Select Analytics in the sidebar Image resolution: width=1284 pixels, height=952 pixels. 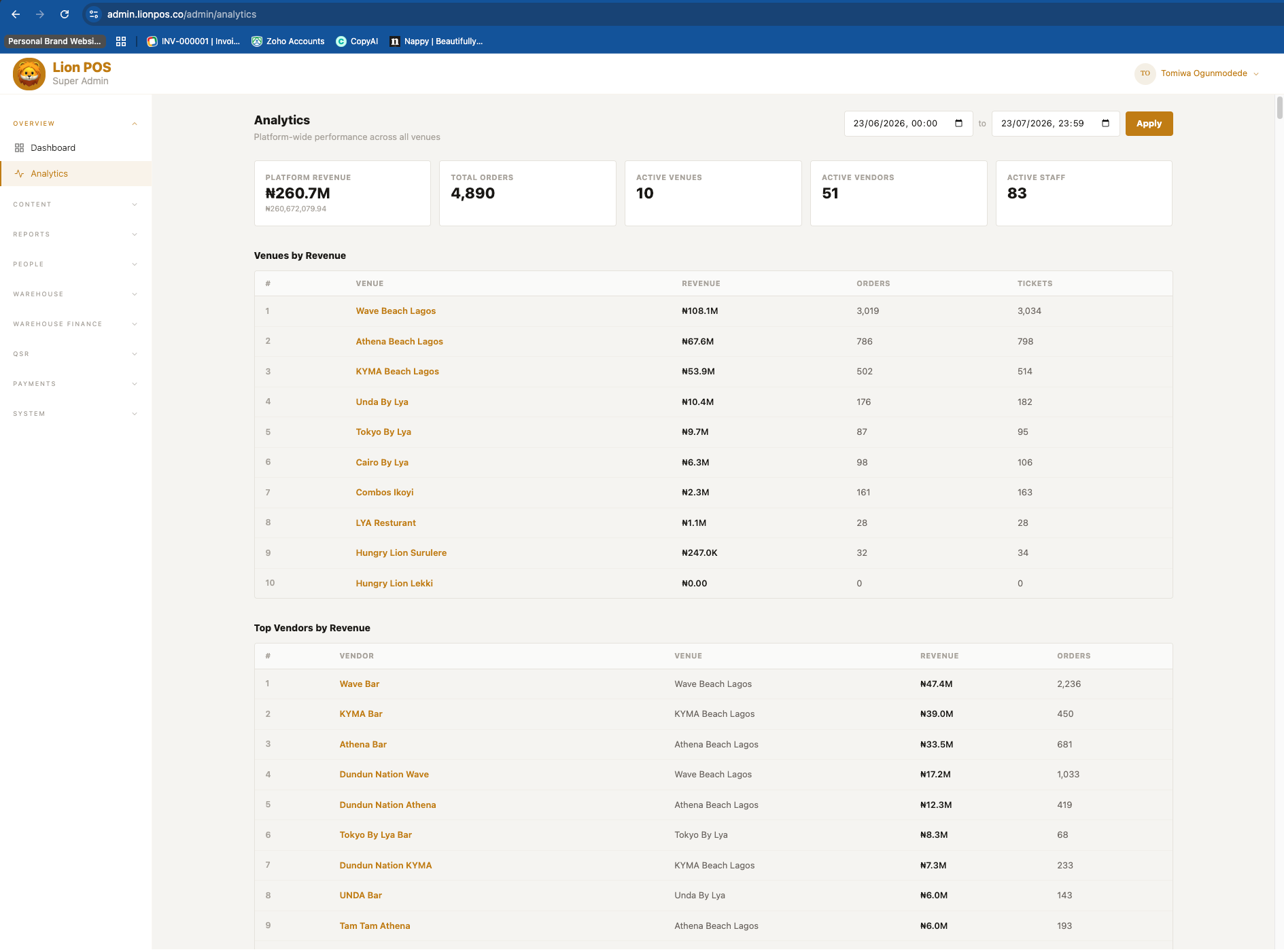75,173
